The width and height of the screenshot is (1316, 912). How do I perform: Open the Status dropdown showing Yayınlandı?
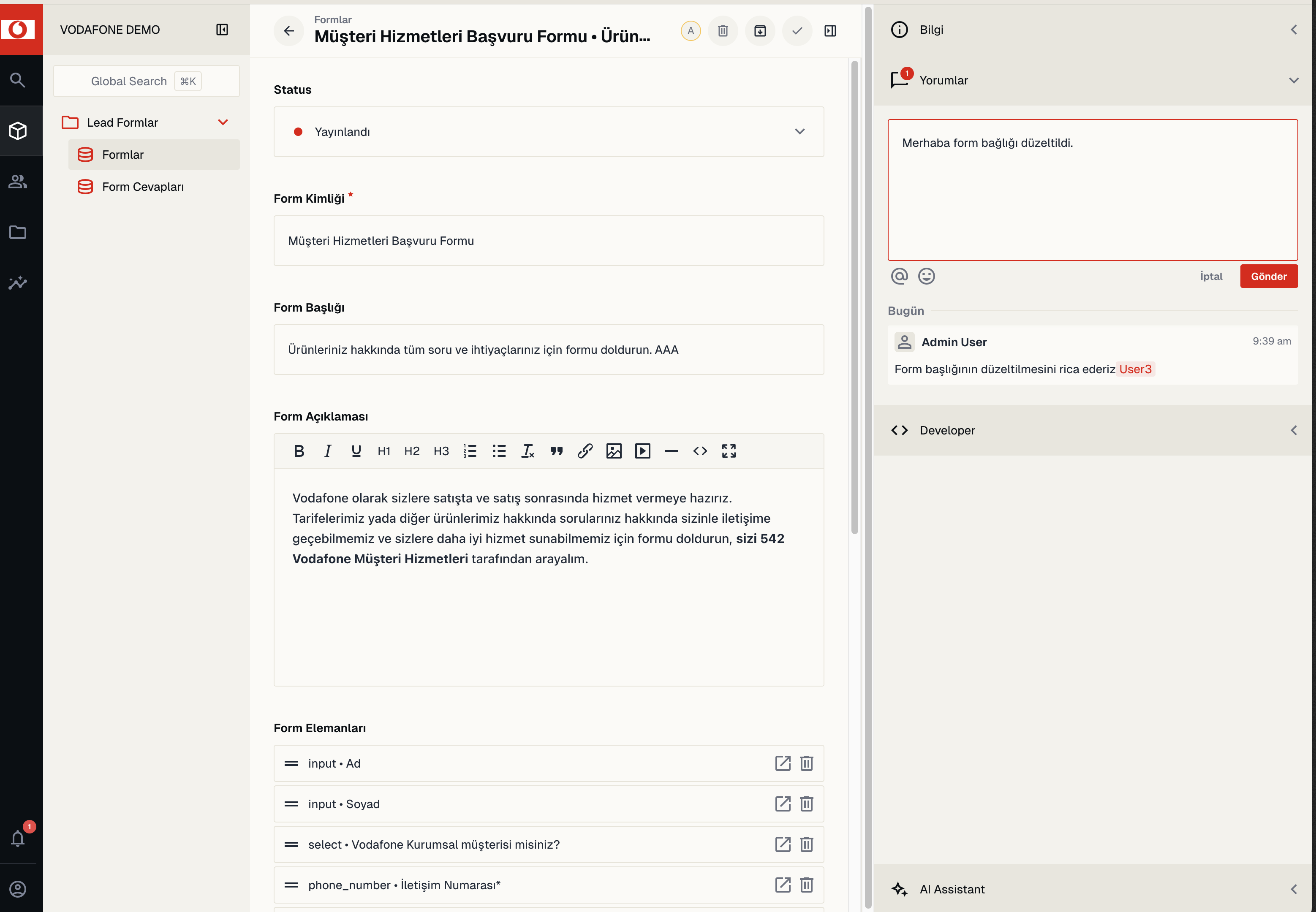click(549, 132)
